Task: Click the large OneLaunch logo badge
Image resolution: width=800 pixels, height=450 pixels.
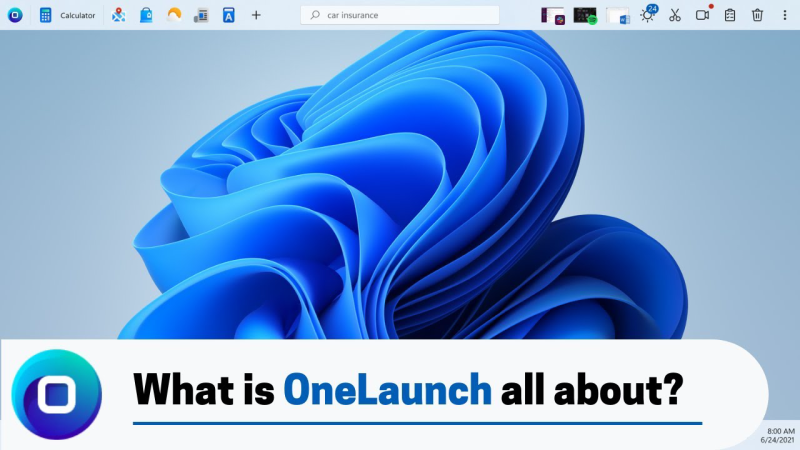Action: 57,394
